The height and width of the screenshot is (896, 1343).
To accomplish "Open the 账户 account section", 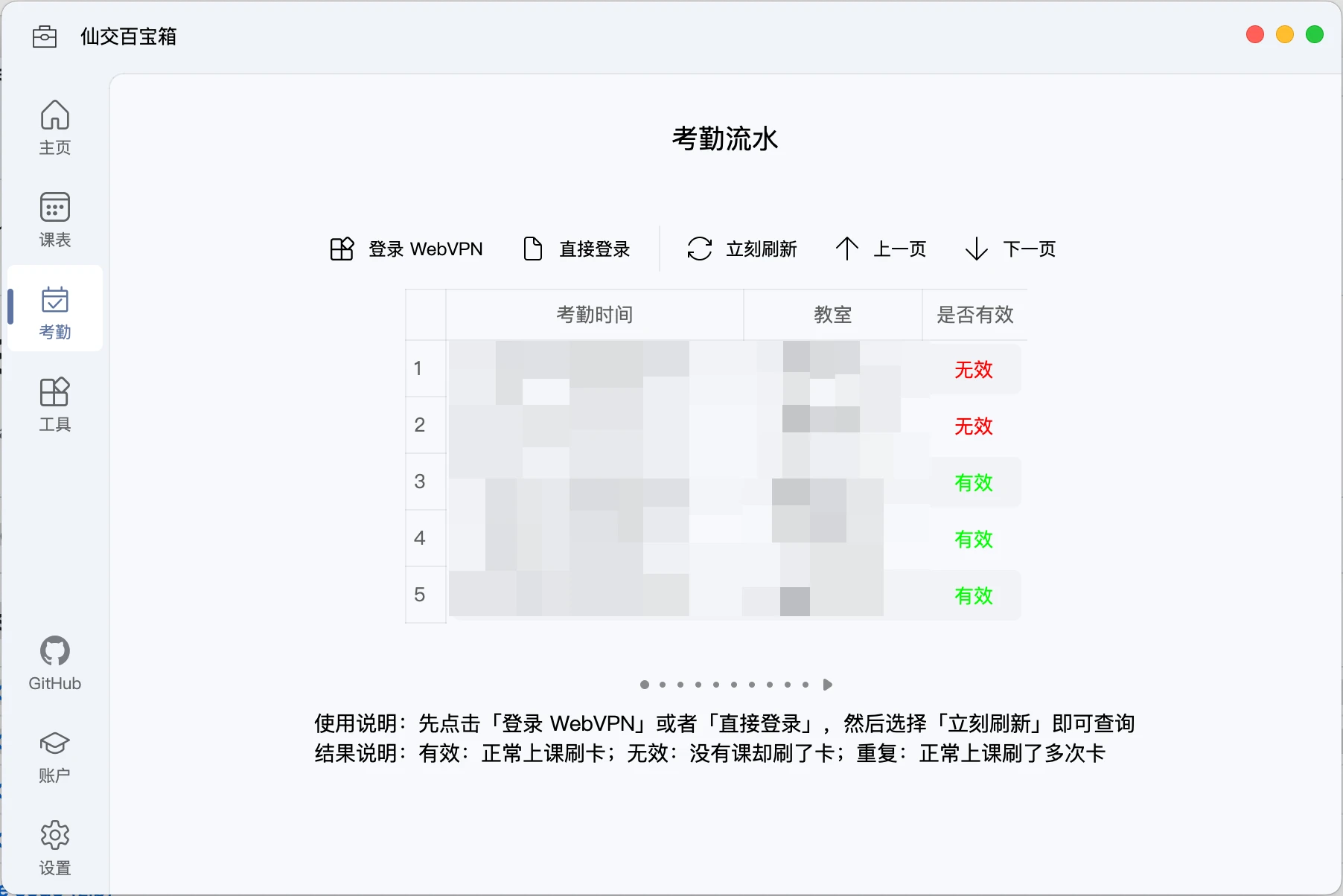I will (55, 755).
